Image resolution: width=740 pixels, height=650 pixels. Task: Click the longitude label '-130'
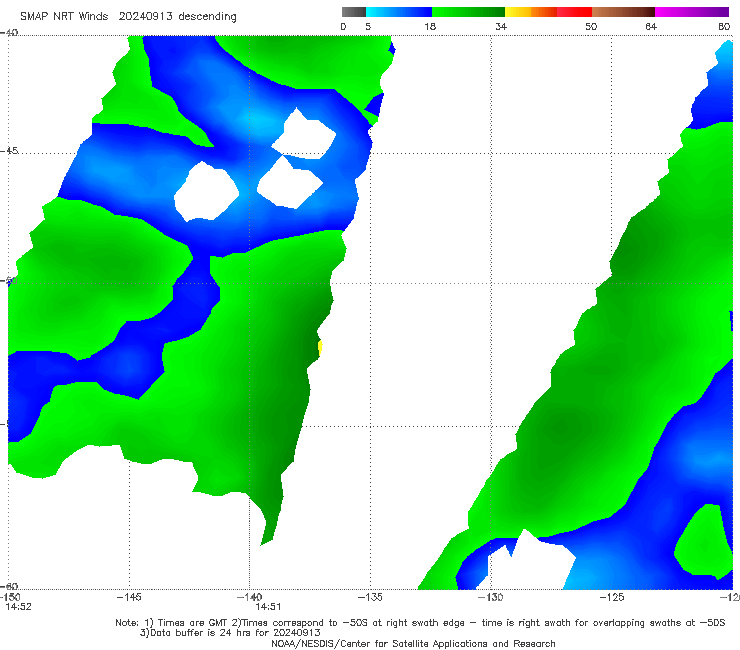click(x=491, y=597)
